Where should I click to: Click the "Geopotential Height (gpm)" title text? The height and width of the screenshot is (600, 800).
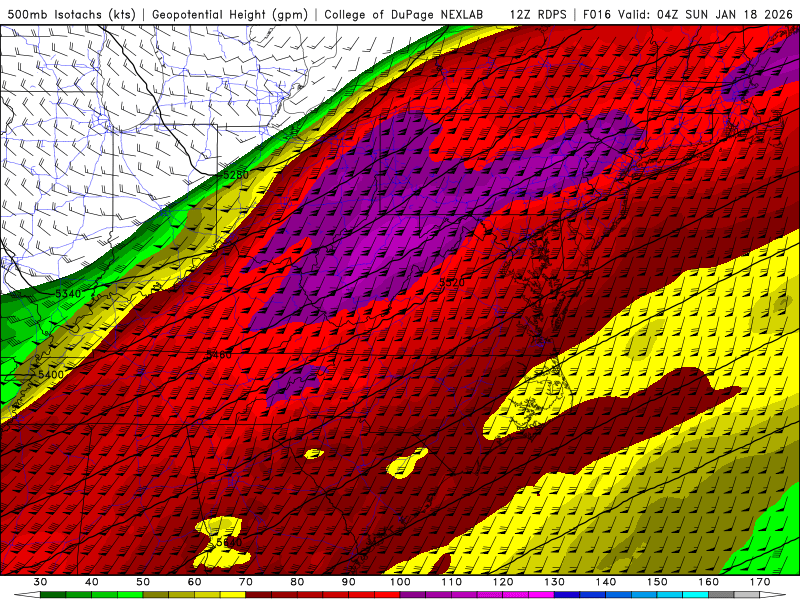pos(230,14)
